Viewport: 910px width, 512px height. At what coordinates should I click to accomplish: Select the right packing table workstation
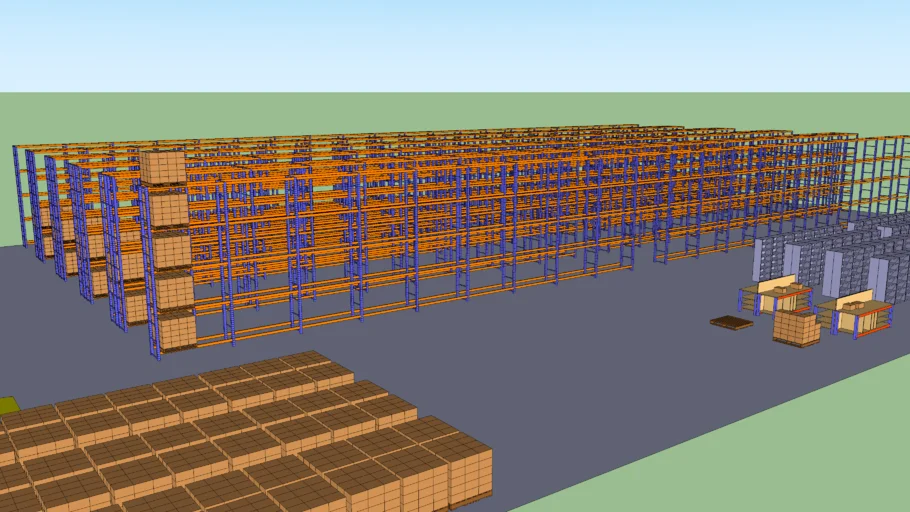(x=853, y=314)
